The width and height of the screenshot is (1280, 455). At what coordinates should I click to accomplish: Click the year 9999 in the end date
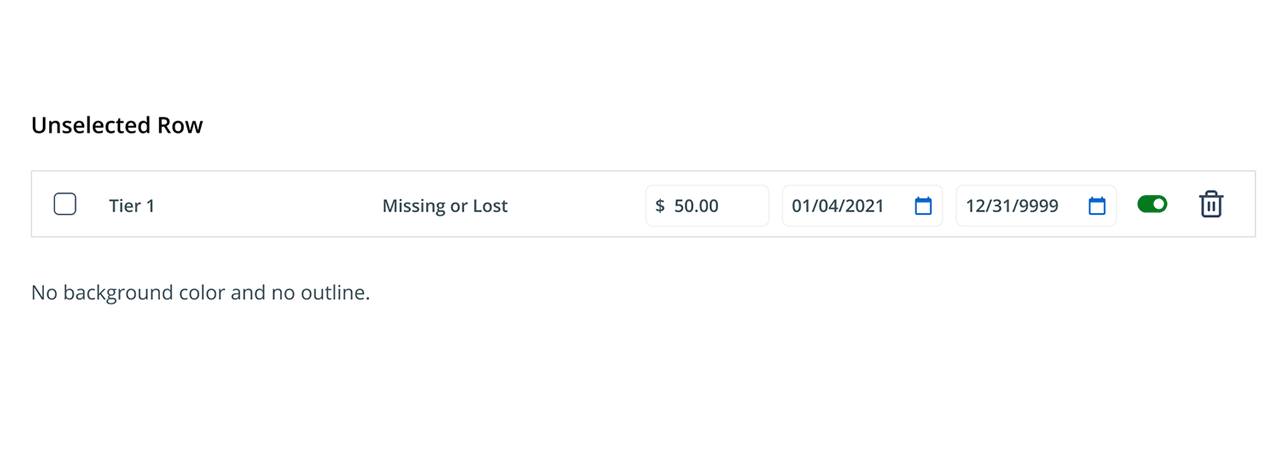1040,206
